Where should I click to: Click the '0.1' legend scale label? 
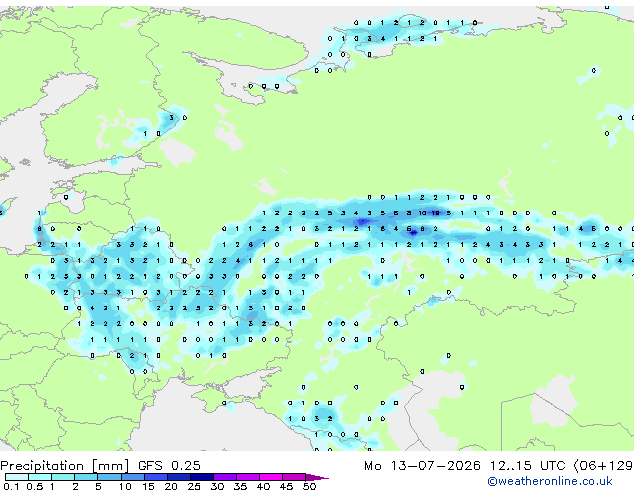11,486
